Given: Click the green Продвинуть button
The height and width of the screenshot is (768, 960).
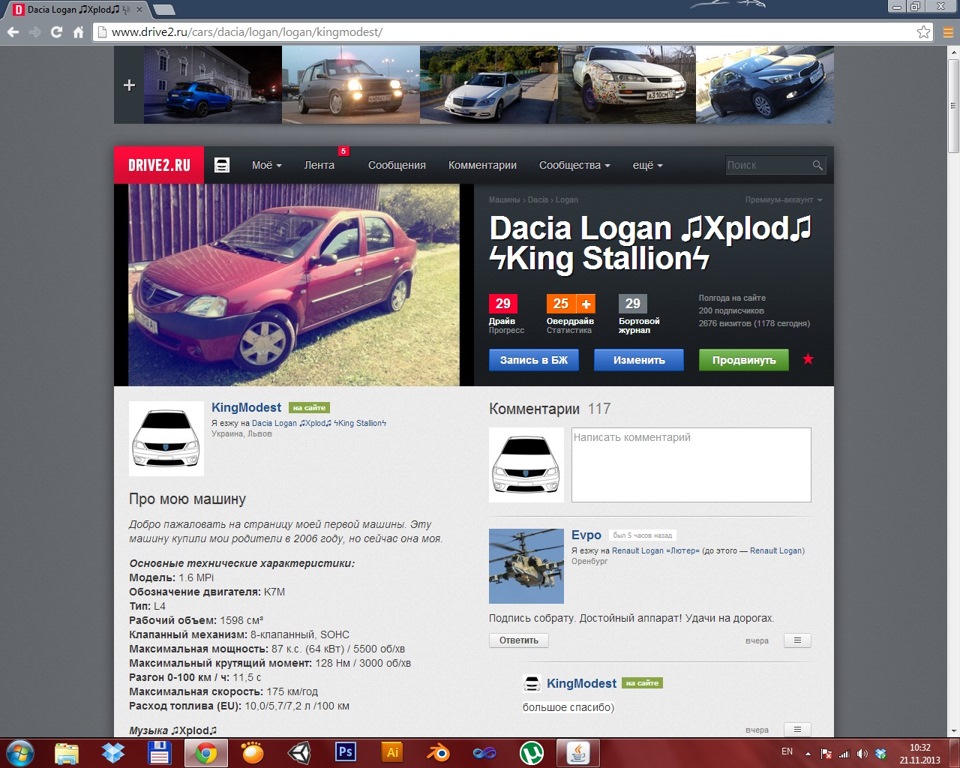Looking at the screenshot, I should (x=744, y=360).
